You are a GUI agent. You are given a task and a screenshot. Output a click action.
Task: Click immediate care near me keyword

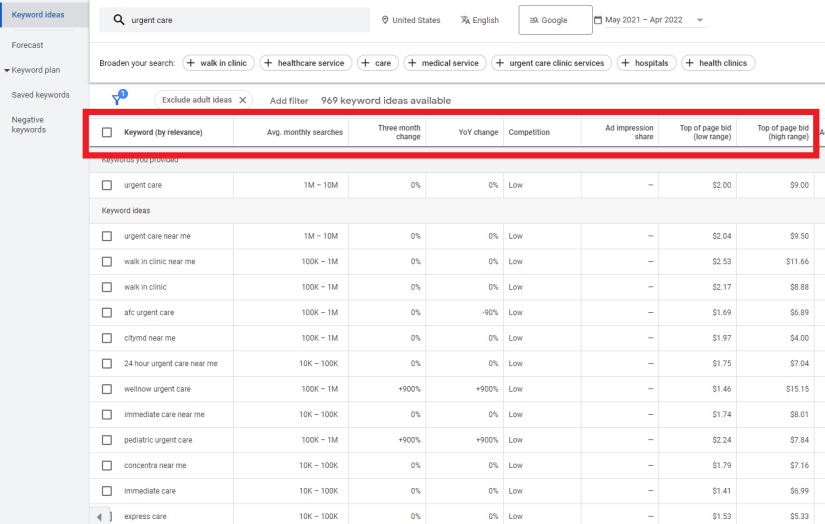164,415
